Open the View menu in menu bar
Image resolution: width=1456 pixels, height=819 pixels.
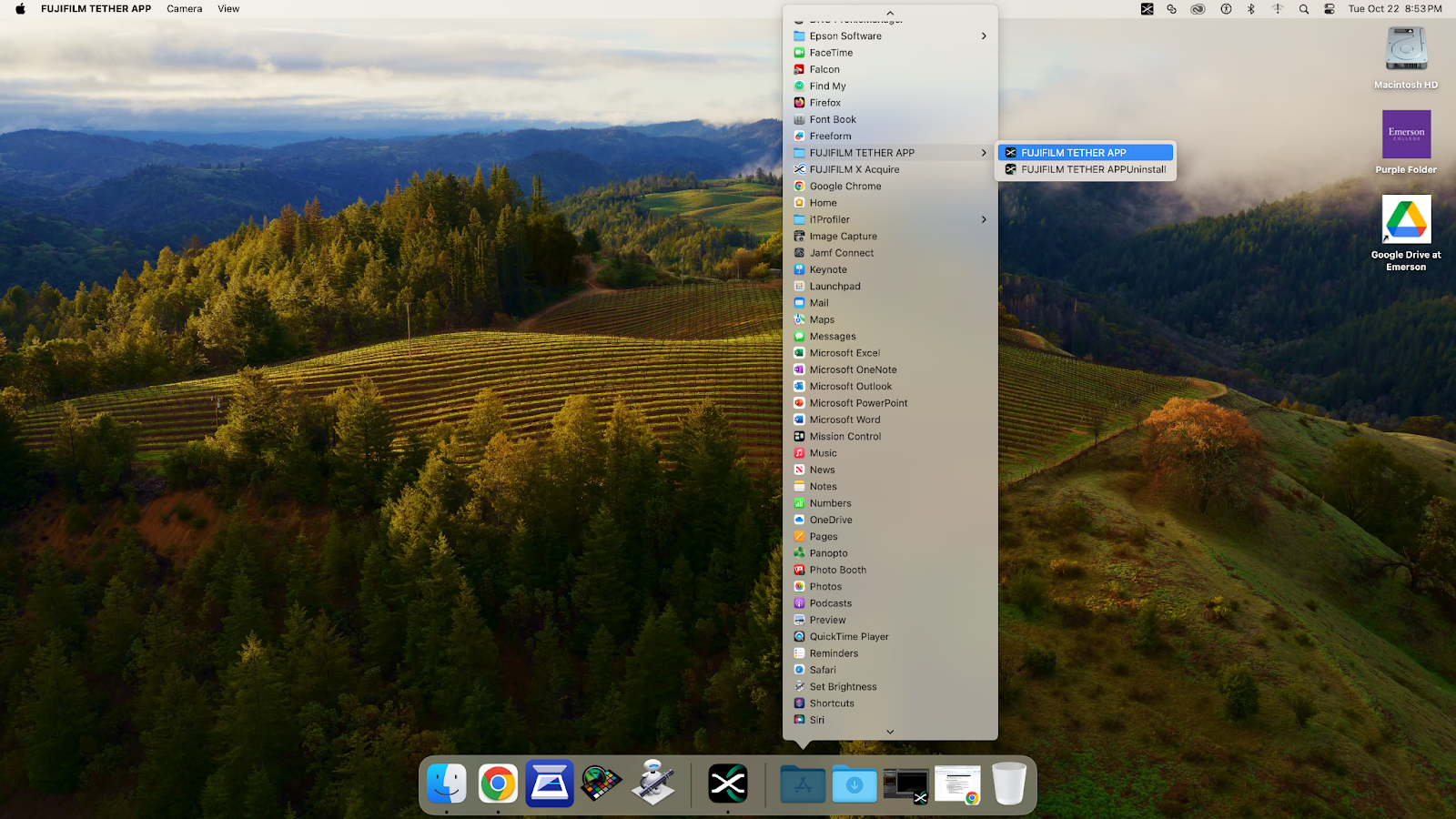228,9
